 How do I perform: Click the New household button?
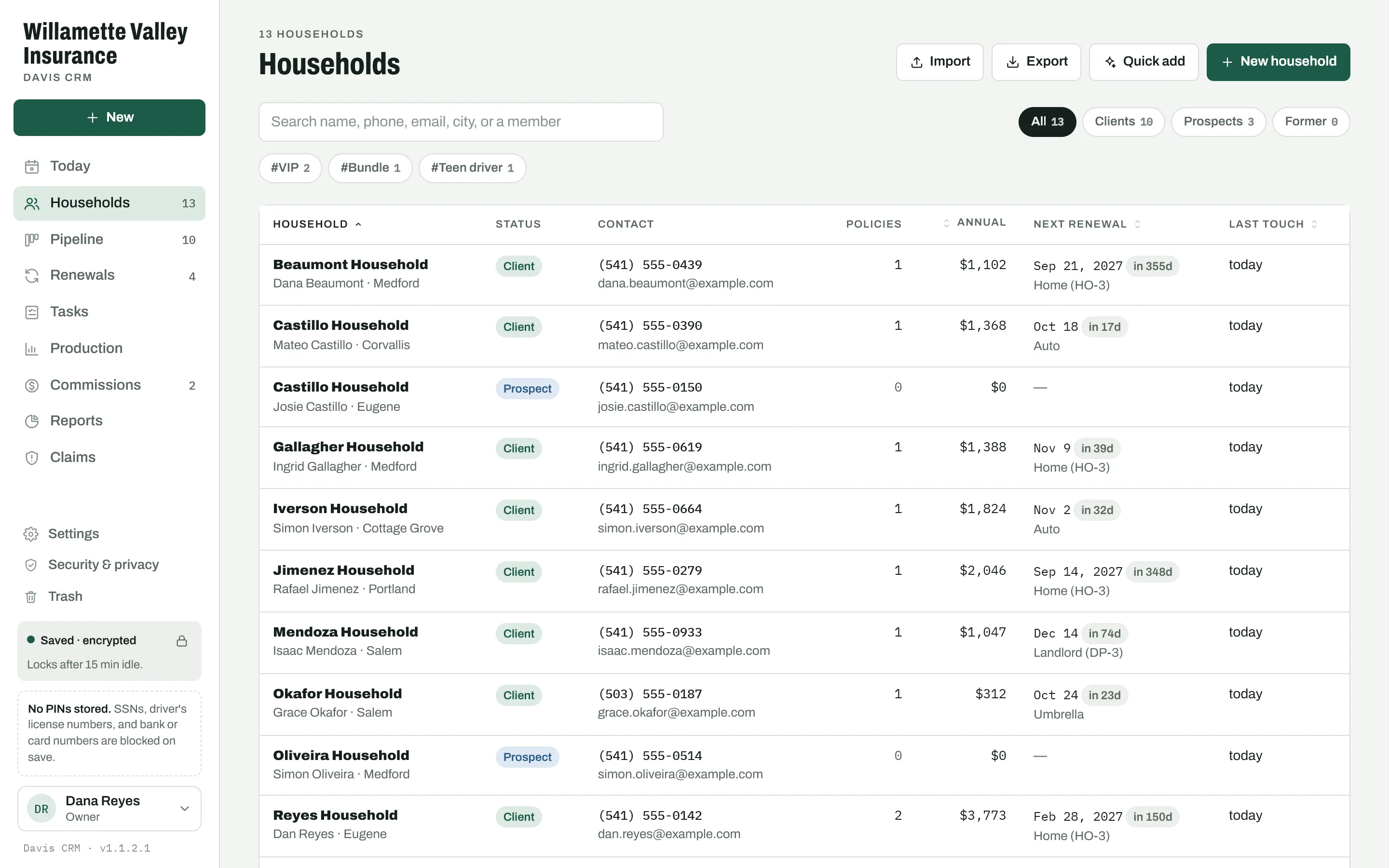[x=1278, y=62]
